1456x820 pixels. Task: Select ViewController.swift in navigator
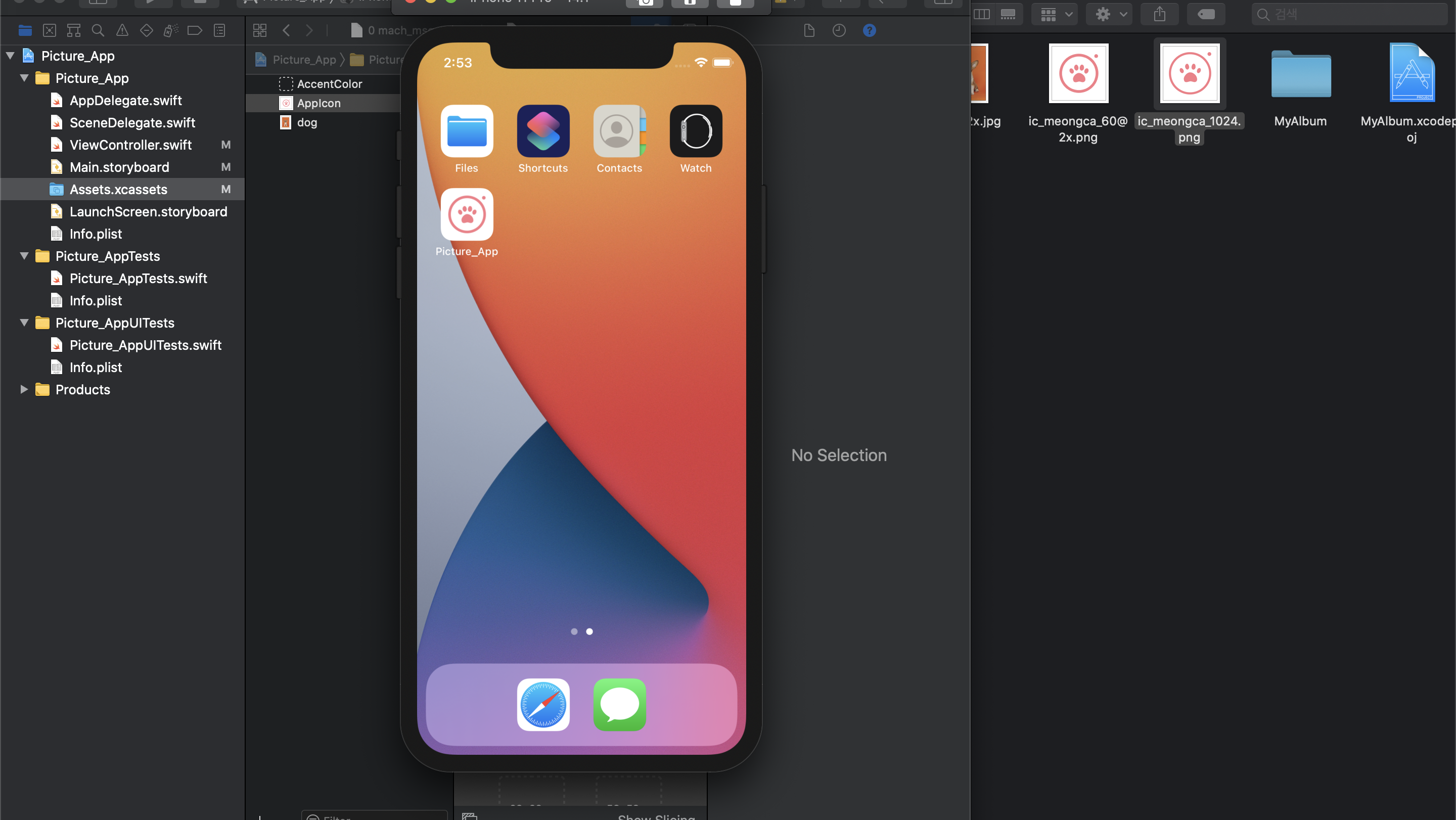pyautogui.click(x=130, y=145)
